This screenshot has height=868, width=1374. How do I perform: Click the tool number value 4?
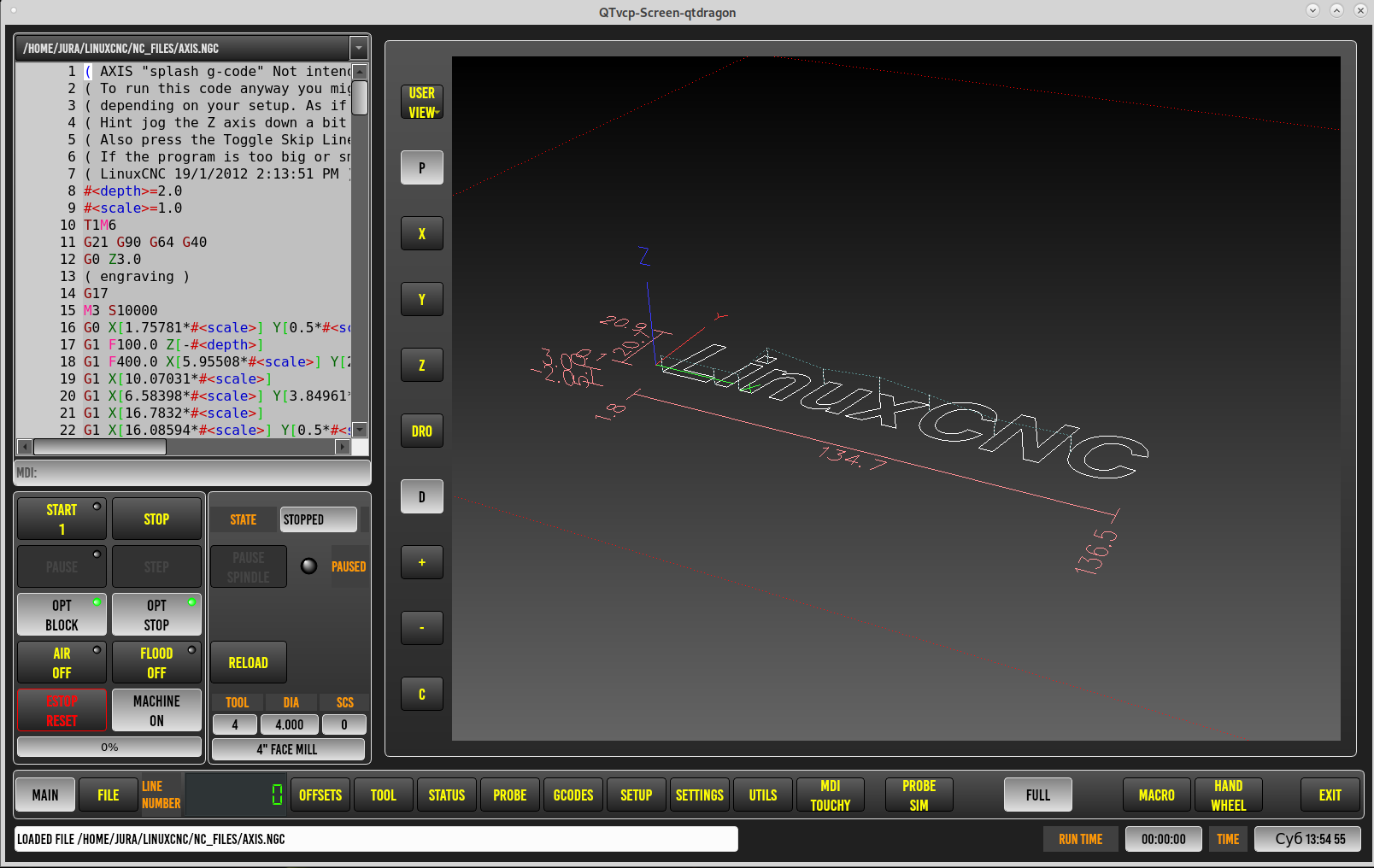235,724
